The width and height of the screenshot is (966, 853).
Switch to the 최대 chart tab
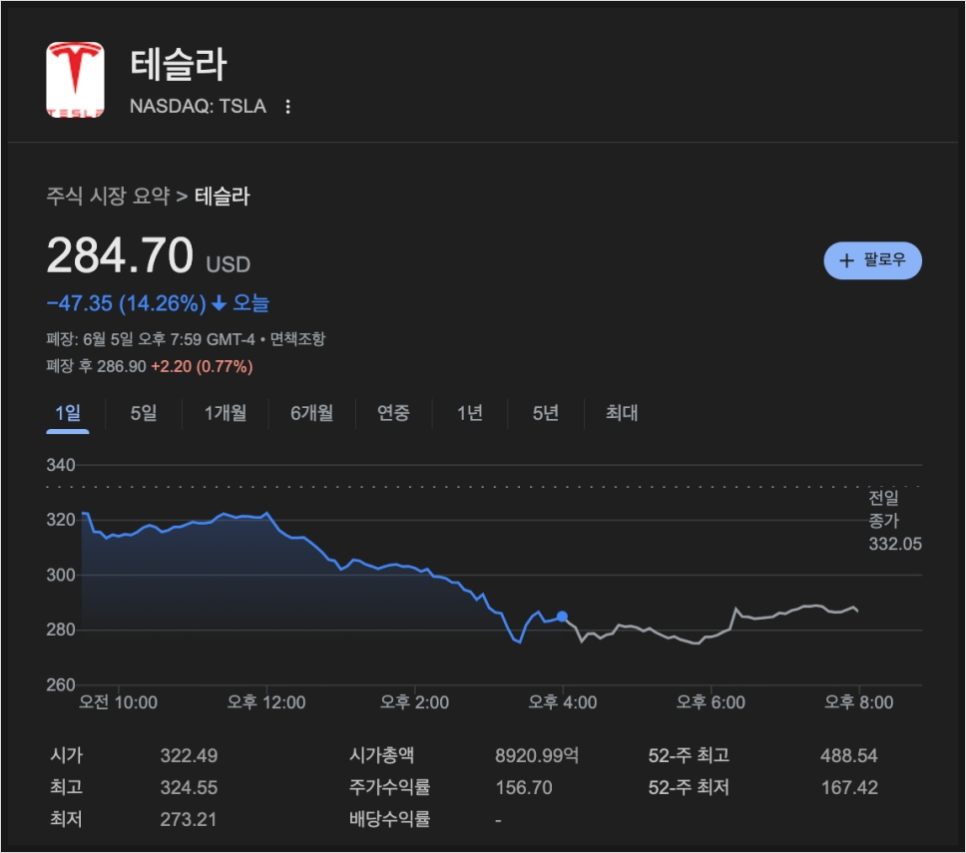point(622,413)
